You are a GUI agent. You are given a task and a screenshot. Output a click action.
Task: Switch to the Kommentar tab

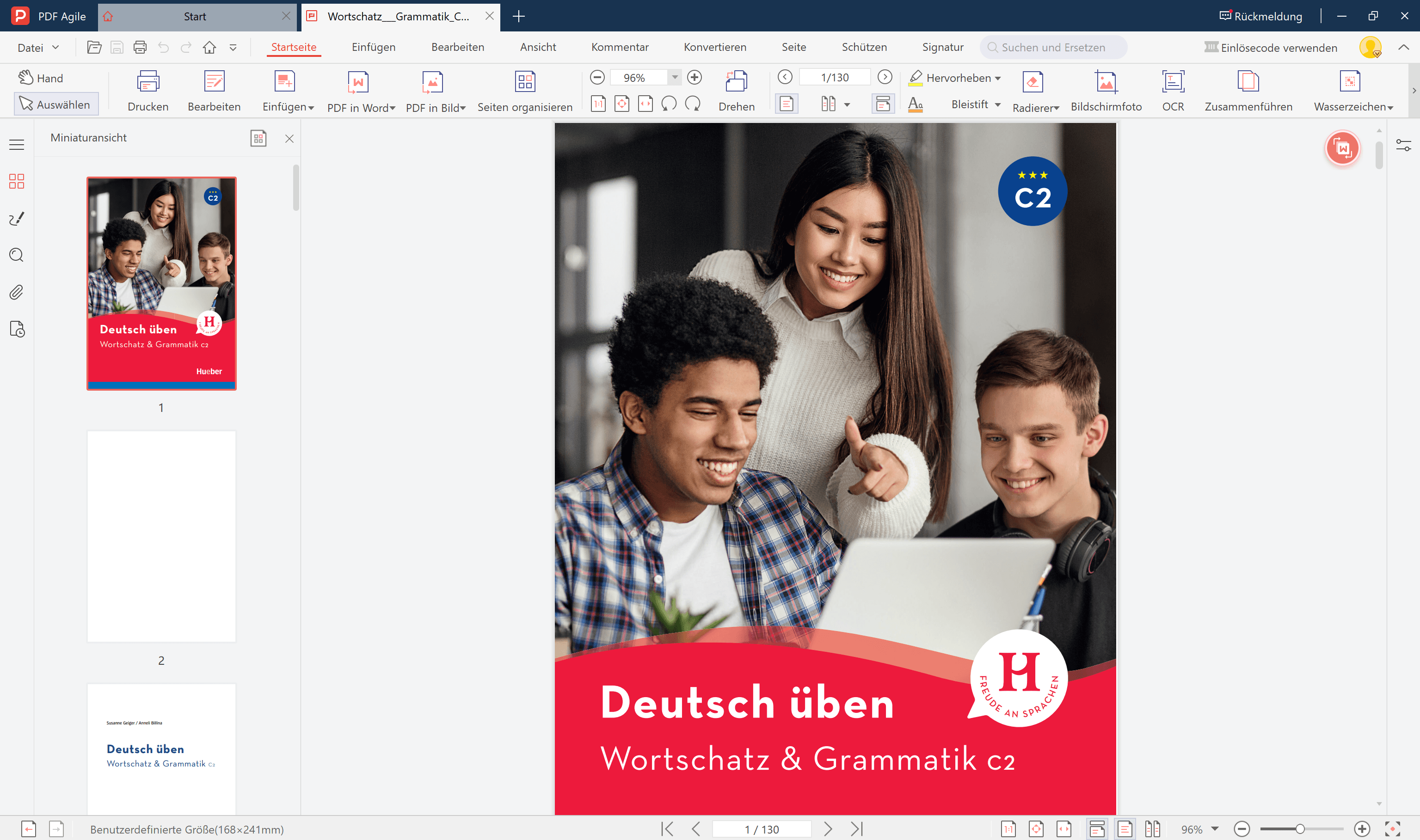(x=620, y=48)
